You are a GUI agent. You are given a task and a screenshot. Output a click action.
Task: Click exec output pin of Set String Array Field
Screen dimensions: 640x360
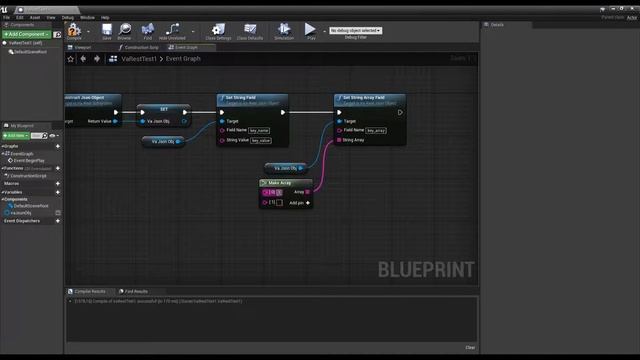tap(400, 112)
